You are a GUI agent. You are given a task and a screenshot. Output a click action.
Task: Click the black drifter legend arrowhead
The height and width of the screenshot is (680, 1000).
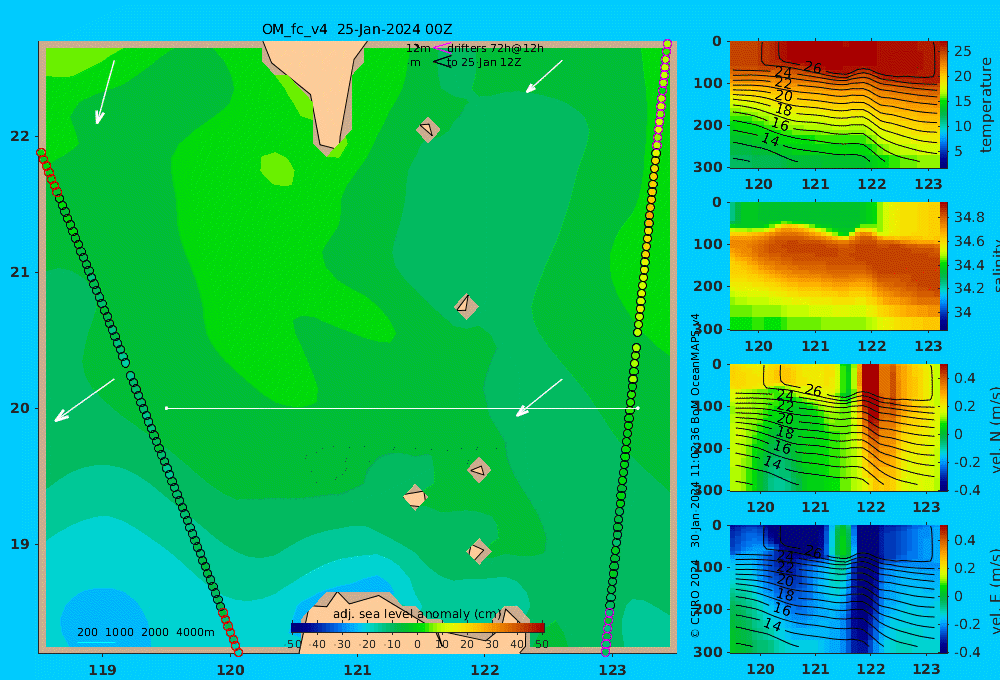point(442,62)
